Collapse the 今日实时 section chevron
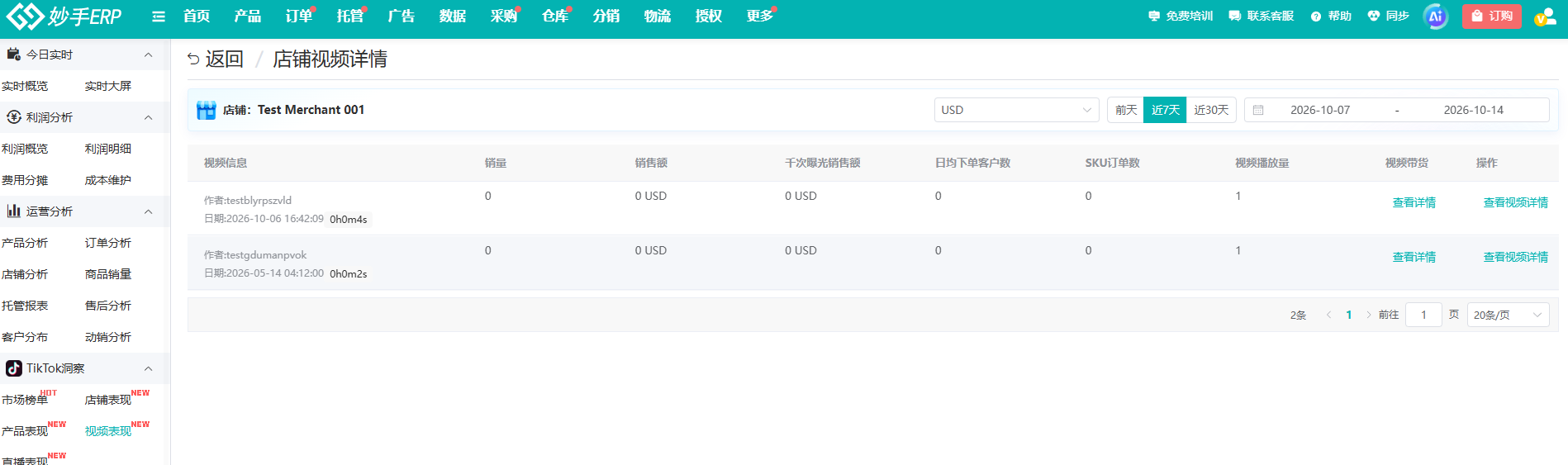The height and width of the screenshot is (465, 1568). pos(149,55)
